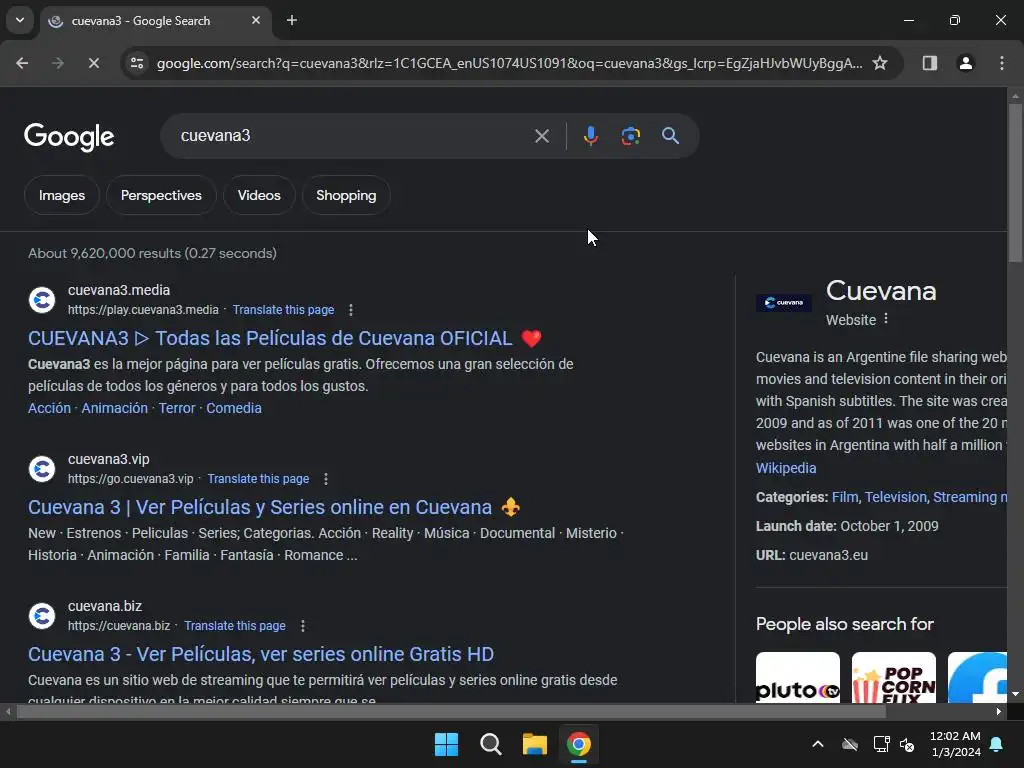Viewport: 1024px width, 768px height.
Task: Open Popcornflix related search thumbnail
Action: (x=893, y=677)
